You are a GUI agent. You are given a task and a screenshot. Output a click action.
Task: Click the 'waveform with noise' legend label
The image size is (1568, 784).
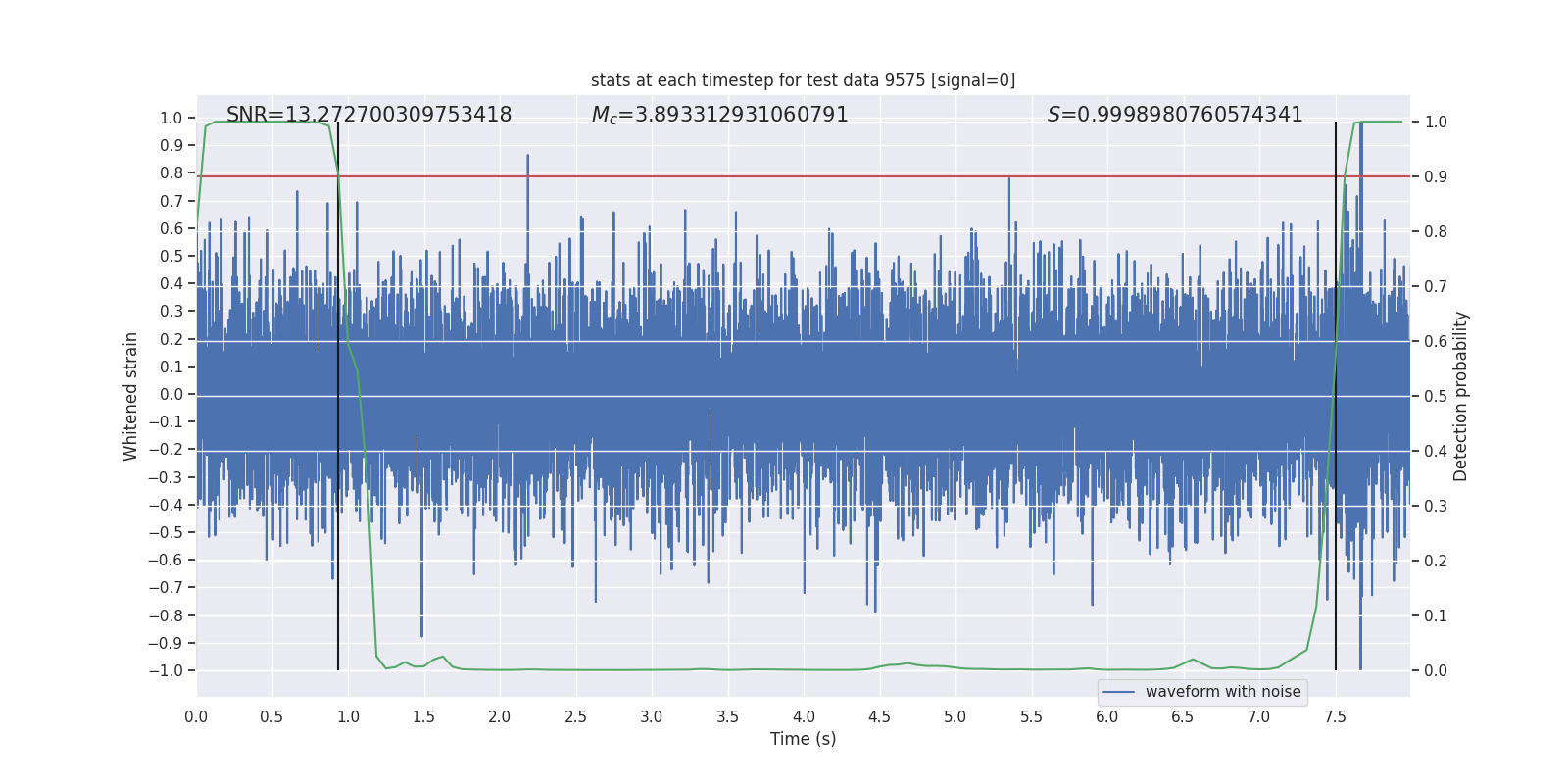[x=1222, y=692]
